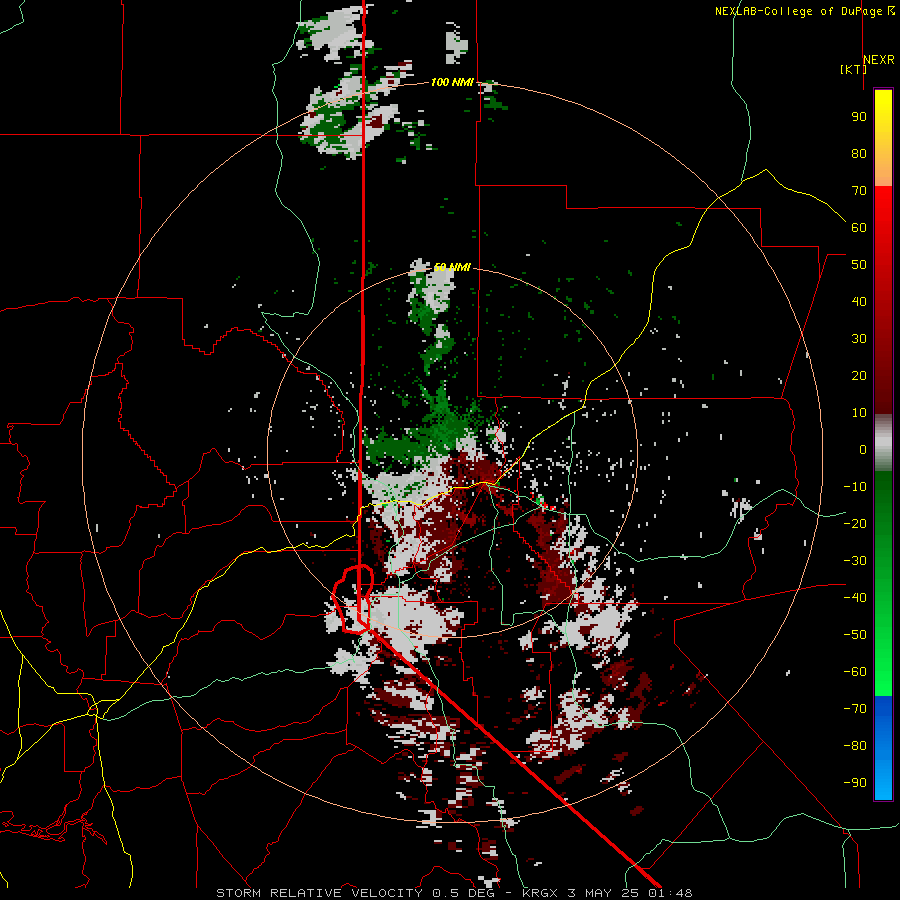Select the -80 velocity scale label
Image resolution: width=900 pixels, height=900 pixels.
pos(855,746)
